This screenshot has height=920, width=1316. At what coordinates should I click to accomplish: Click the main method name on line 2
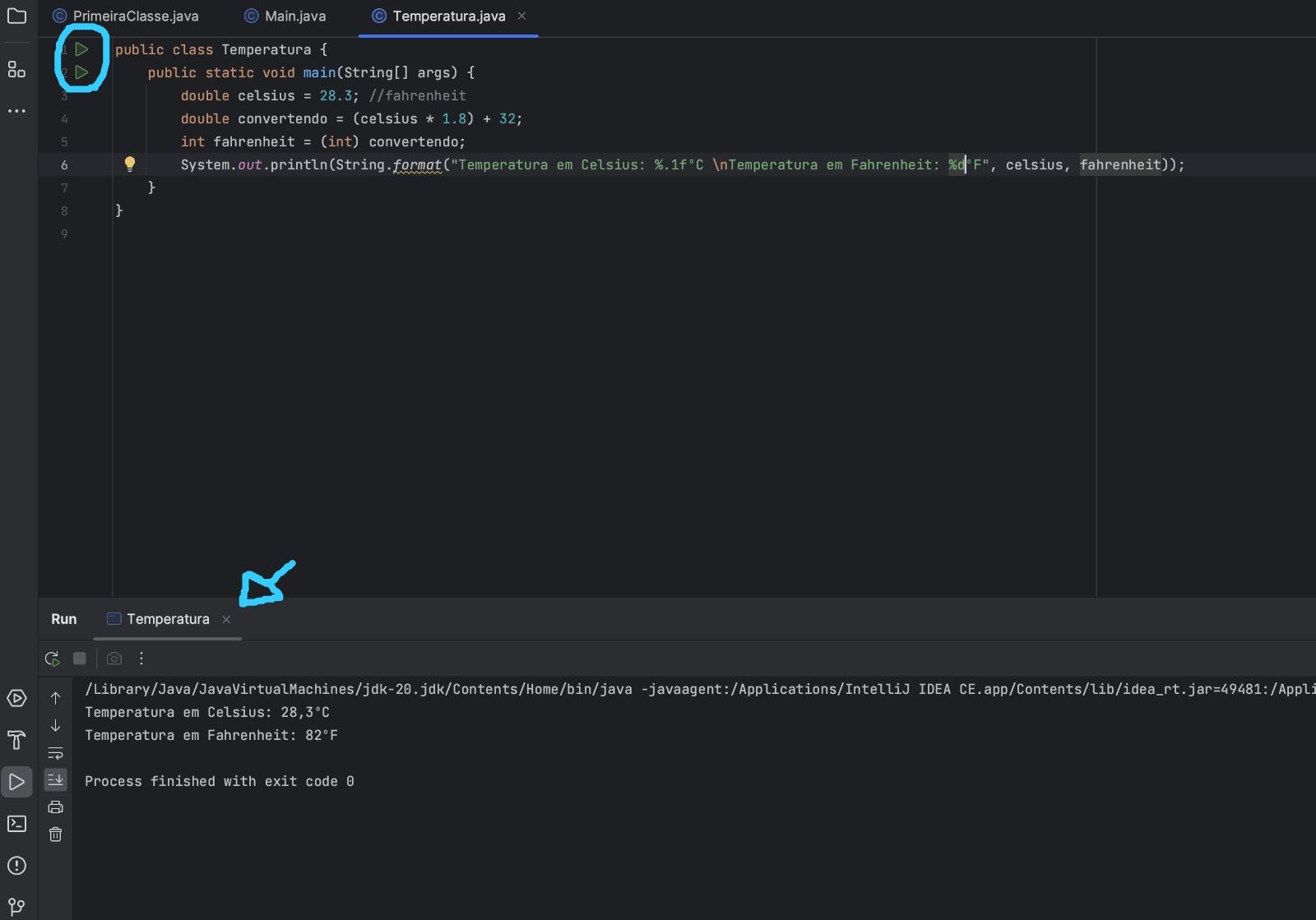pos(319,73)
